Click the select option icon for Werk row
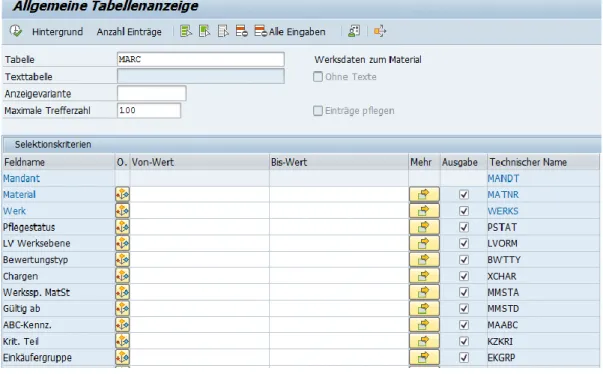 122,211
